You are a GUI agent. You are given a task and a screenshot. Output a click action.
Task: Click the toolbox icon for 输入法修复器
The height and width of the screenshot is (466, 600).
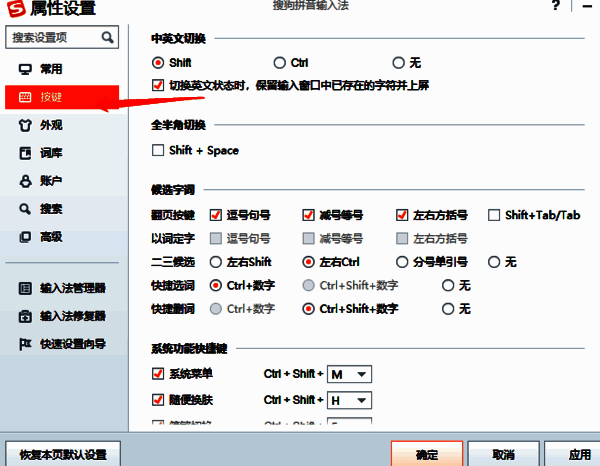coord(25,316)
